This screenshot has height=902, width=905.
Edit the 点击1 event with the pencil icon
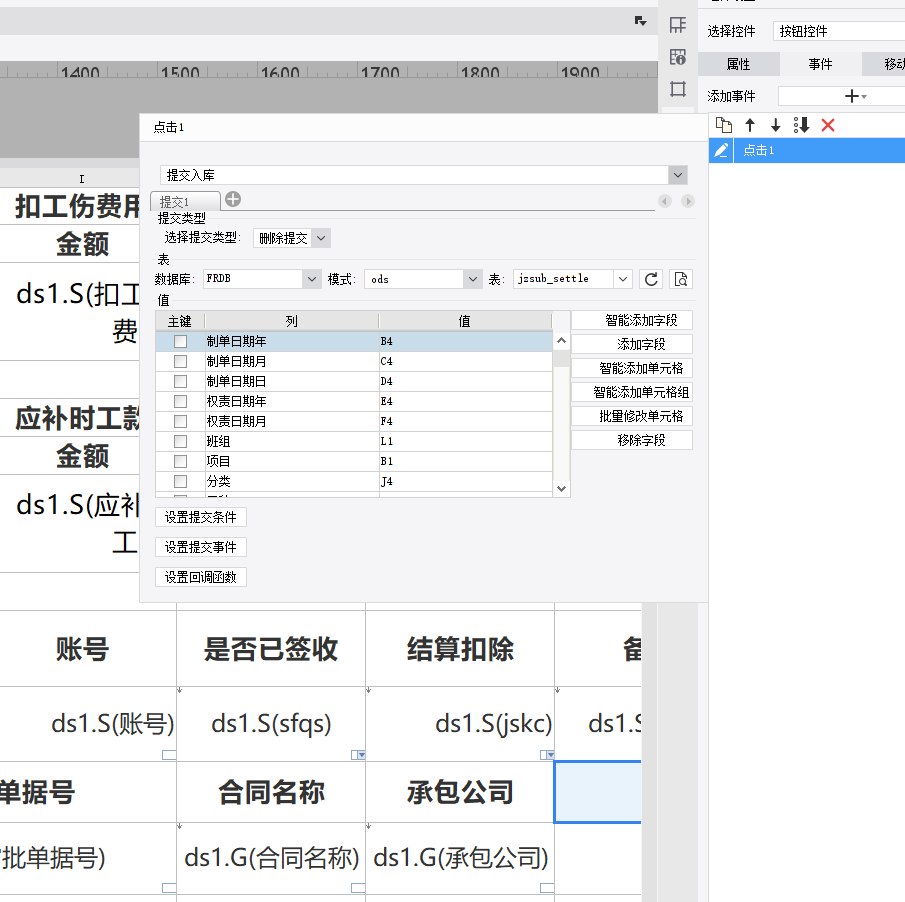point(721,151)
